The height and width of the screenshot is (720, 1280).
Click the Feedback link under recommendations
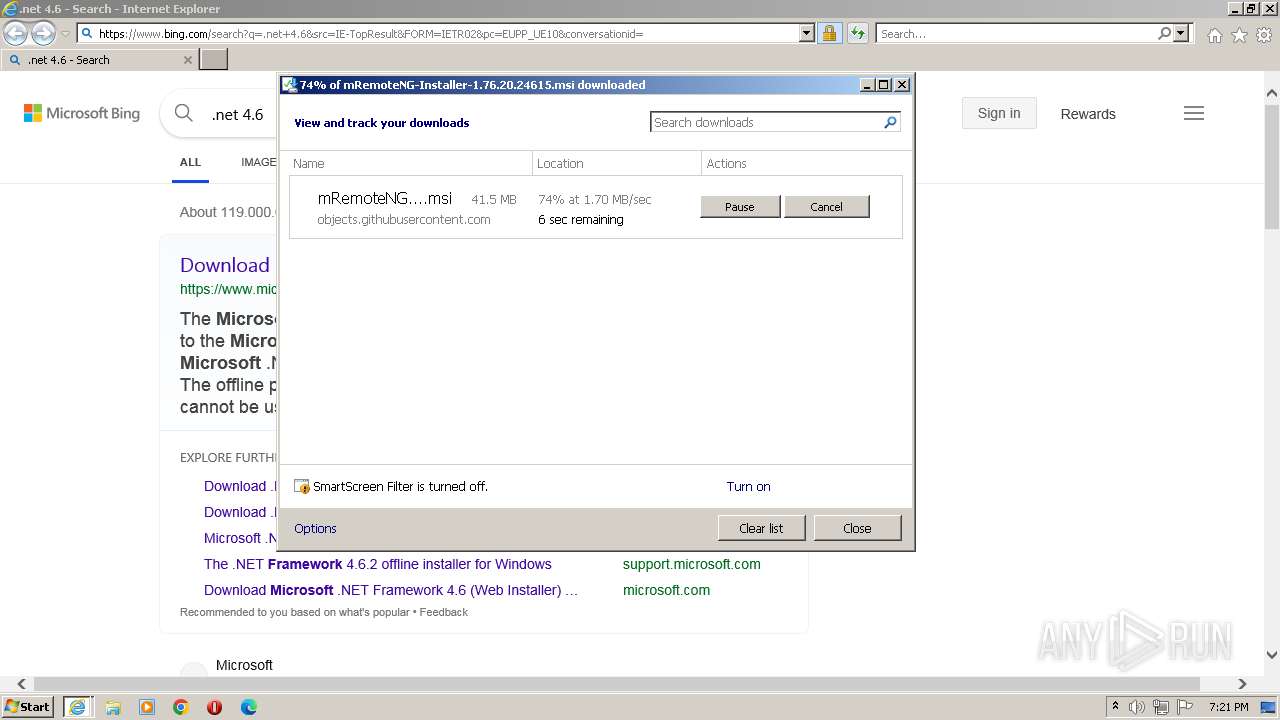[443, 612]
